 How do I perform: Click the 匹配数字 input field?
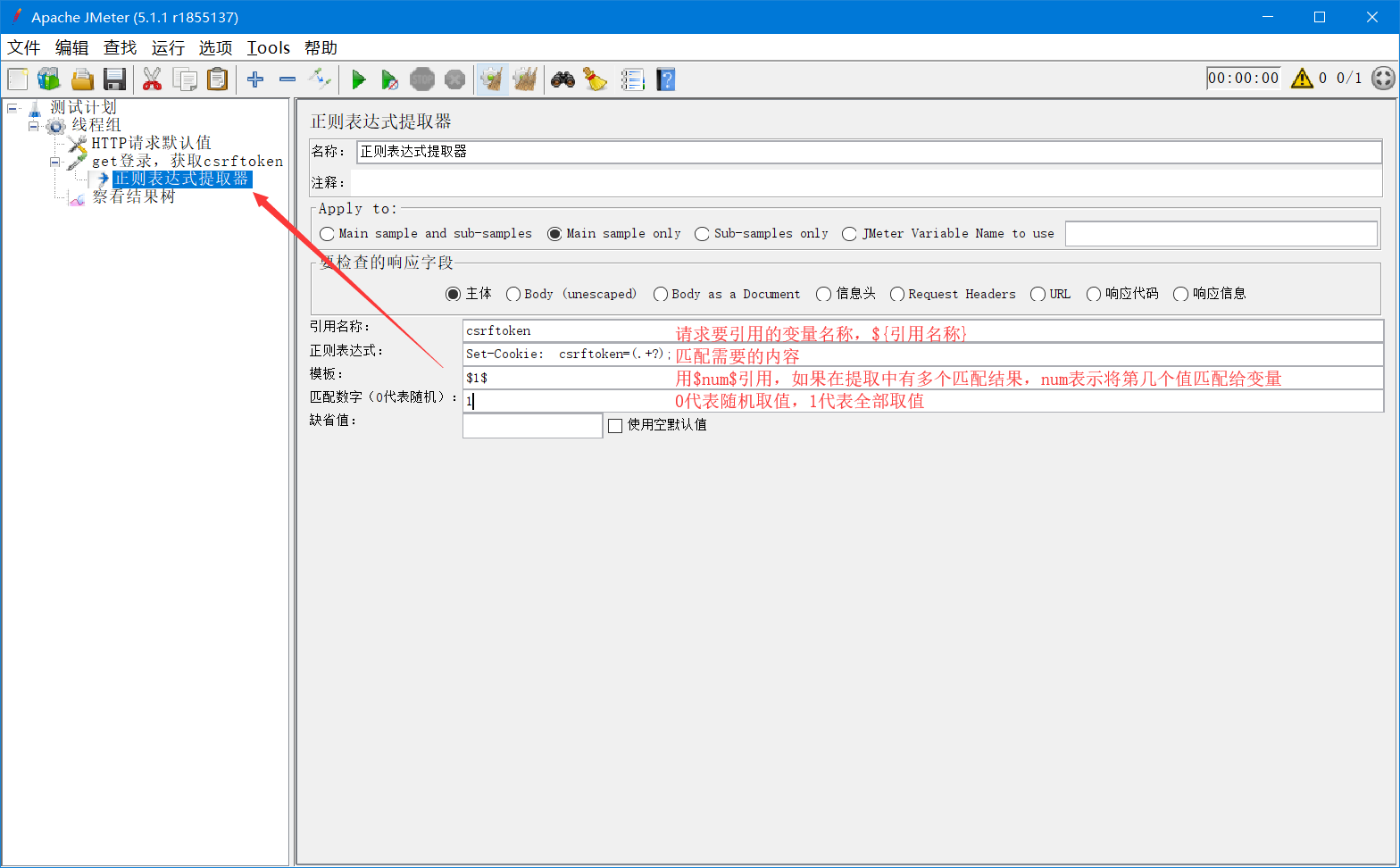click(x=923, y=401)
